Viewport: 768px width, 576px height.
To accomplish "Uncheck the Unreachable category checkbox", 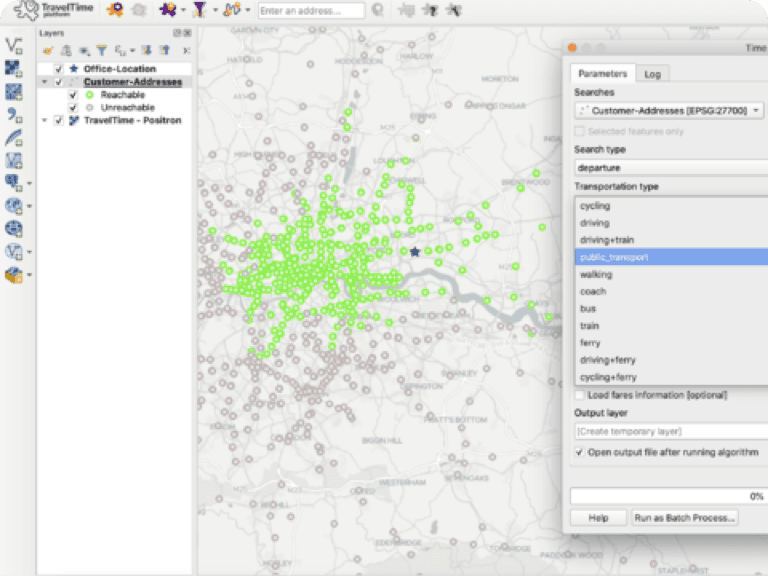I will click(x=73, y=107).
